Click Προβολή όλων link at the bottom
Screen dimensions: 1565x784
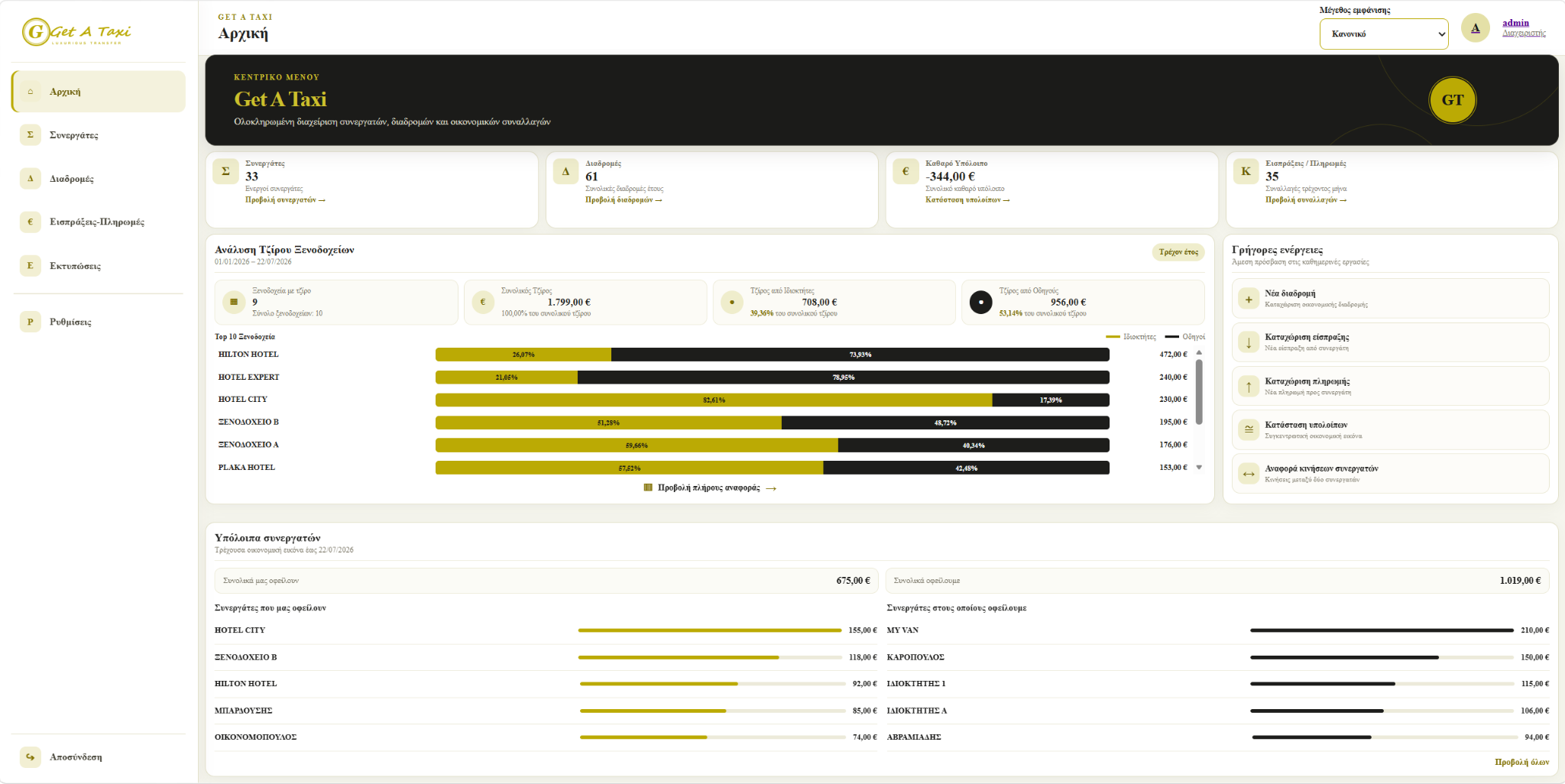point(1522,762)
